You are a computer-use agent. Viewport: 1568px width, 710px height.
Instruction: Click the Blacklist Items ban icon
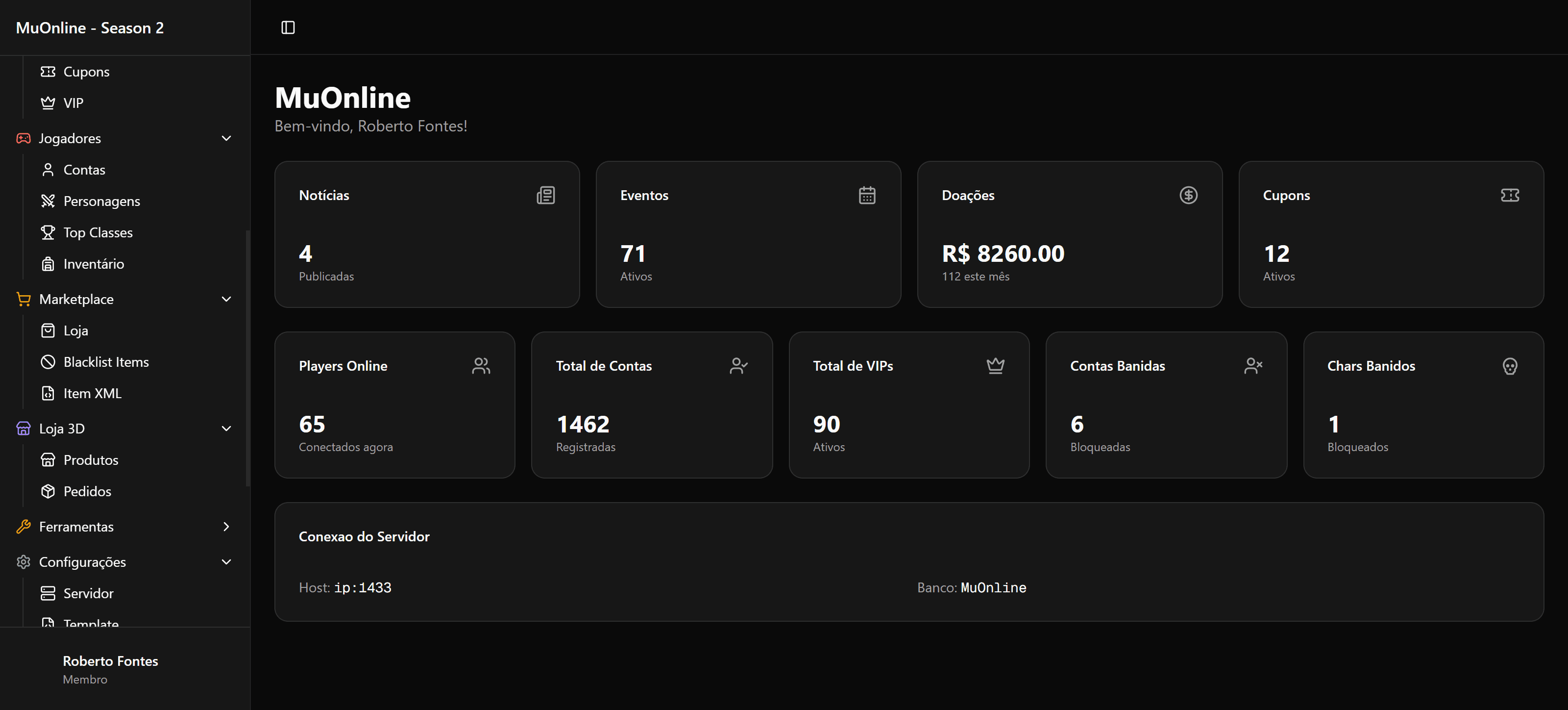point(48,362)
